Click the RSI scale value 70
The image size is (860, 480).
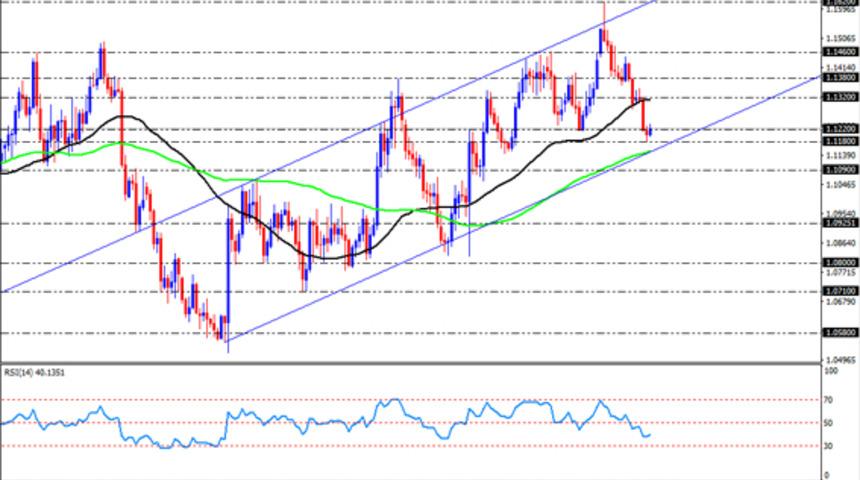coord(828,400)
